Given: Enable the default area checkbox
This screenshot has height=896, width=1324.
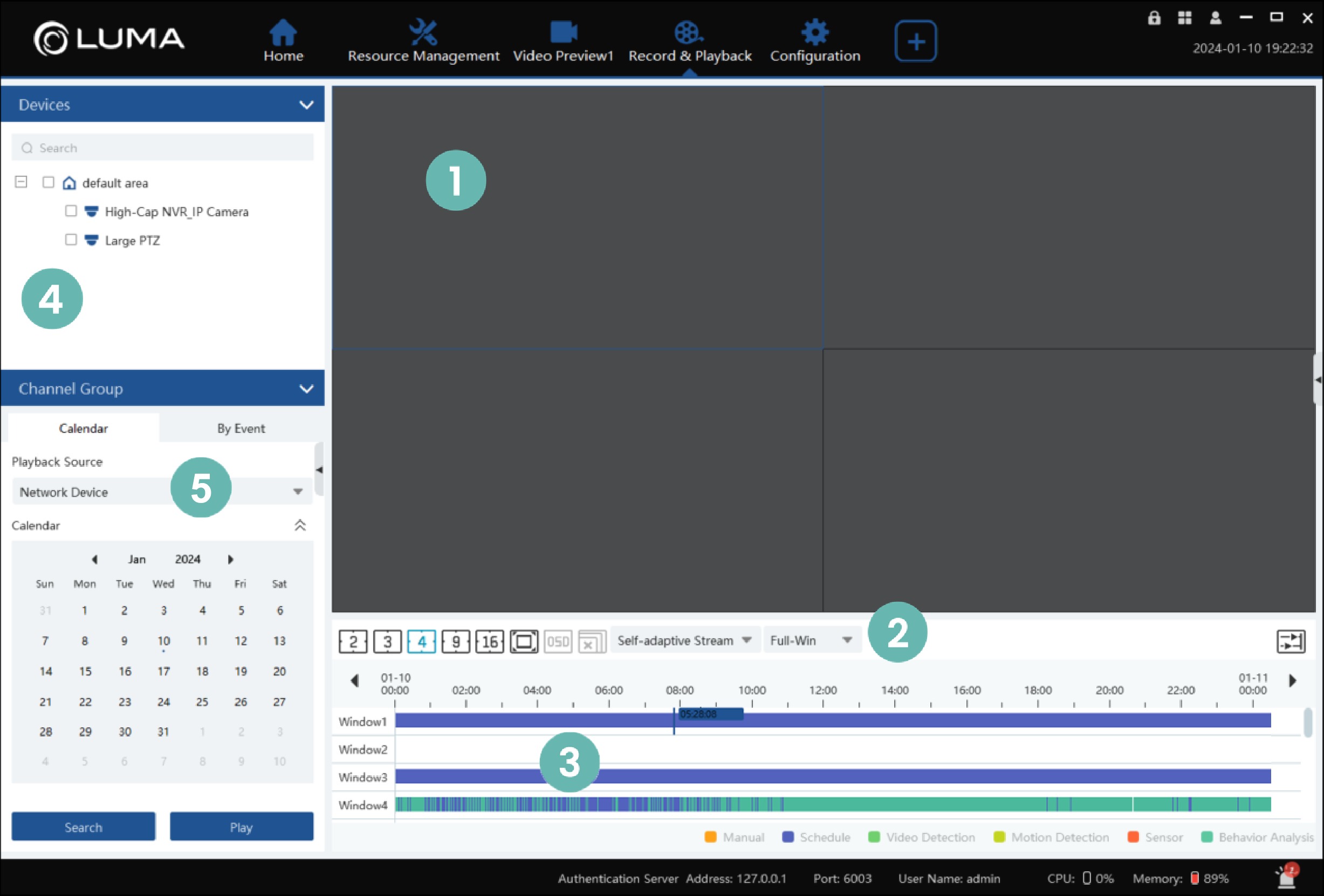Looking at the screenshot, I should (x=49, y=182).
